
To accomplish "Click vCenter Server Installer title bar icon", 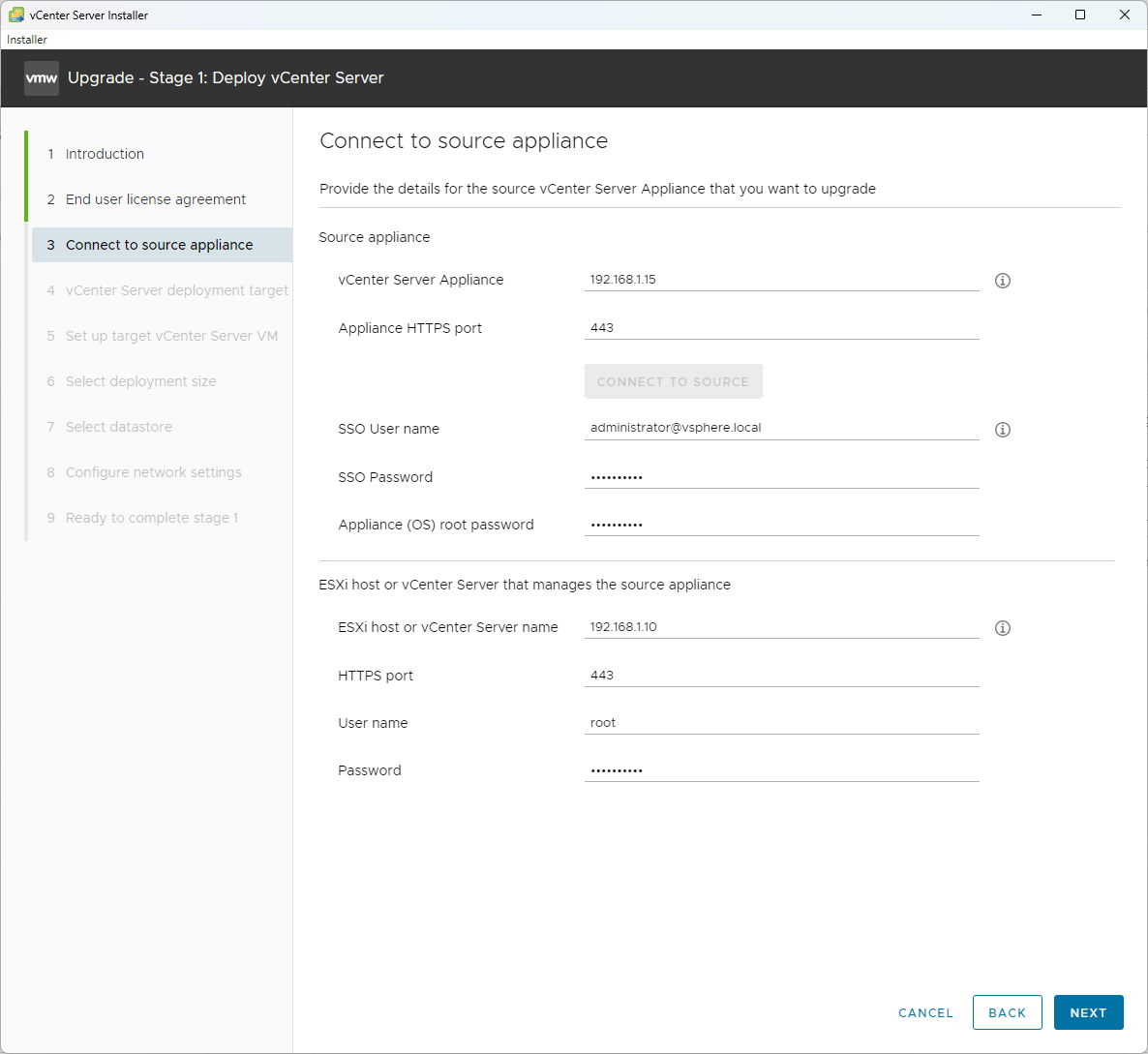I will pos(15,15).
